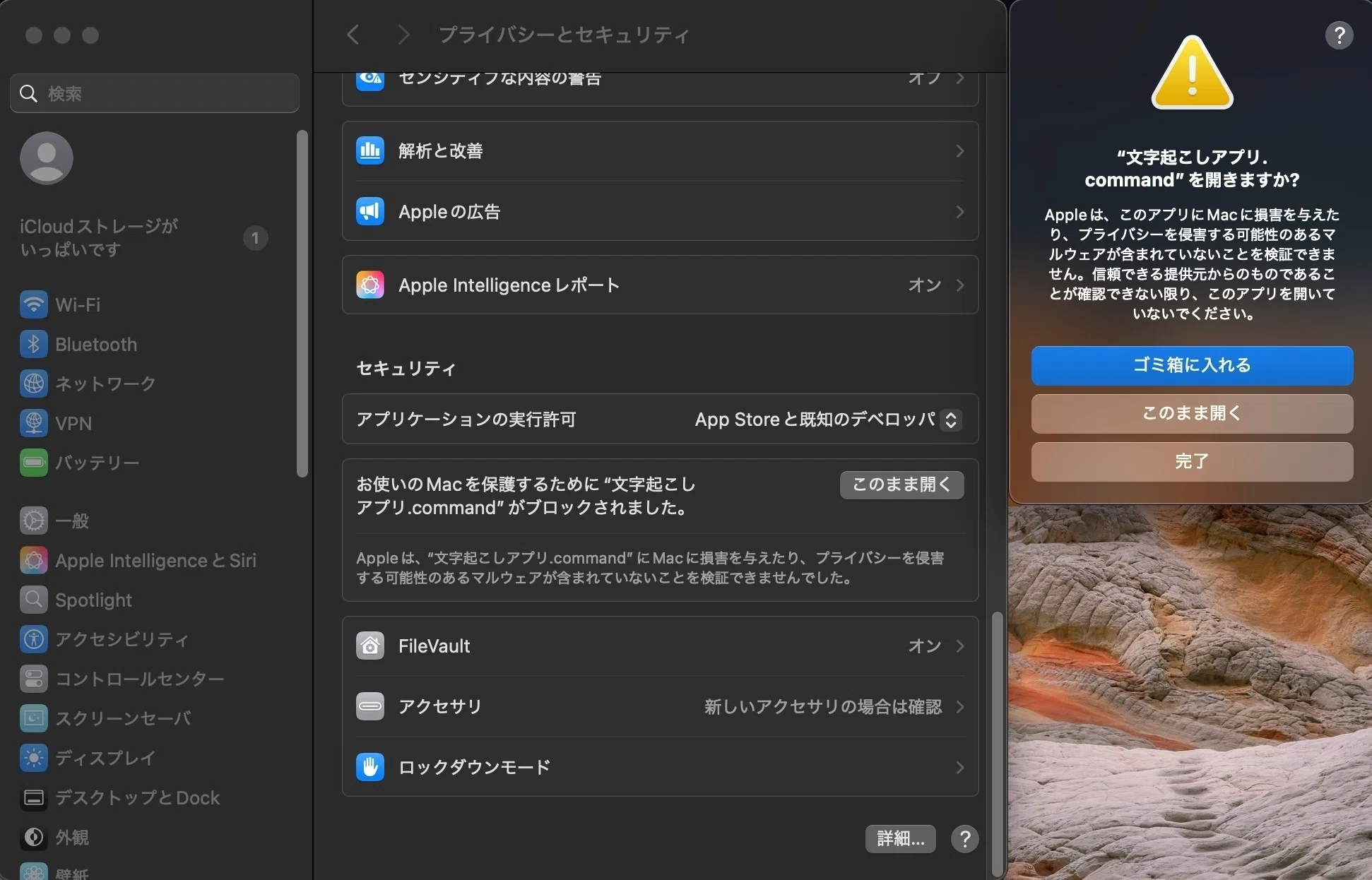Click the 詳細... button

900,838
